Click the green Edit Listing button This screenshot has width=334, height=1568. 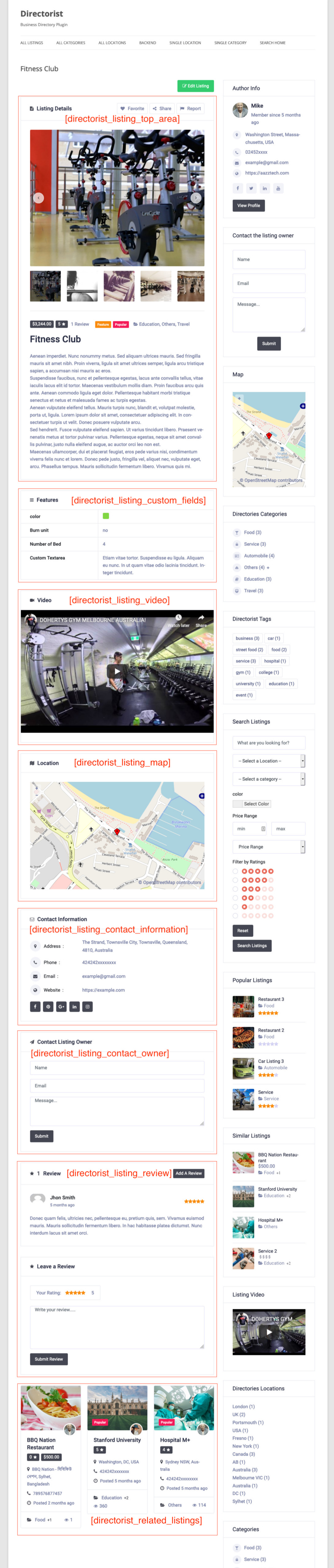coord(196,86)
